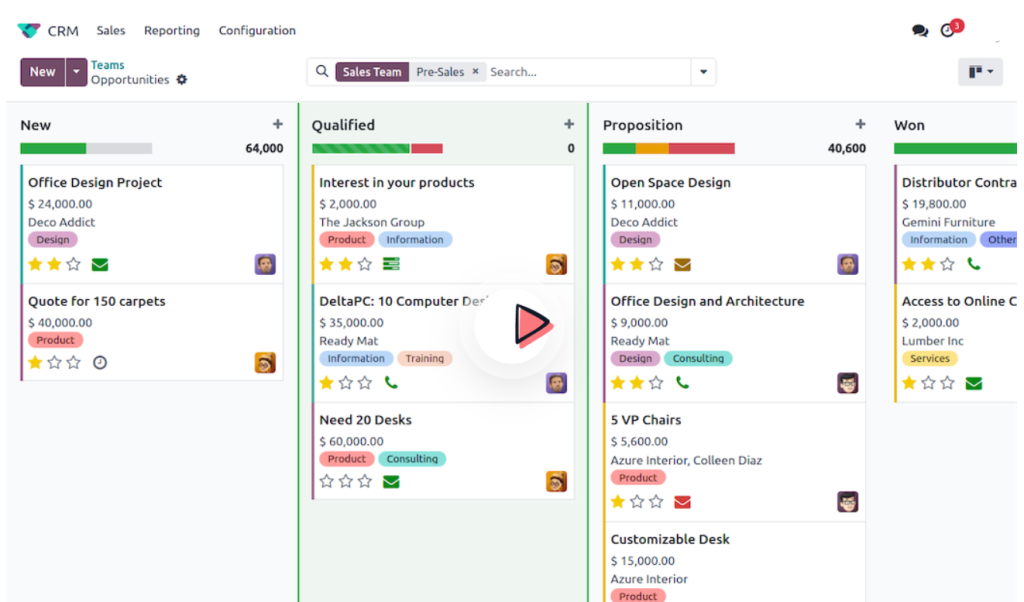
Task: Open the Office Design Project card title
Action: (x=95, y=182)
